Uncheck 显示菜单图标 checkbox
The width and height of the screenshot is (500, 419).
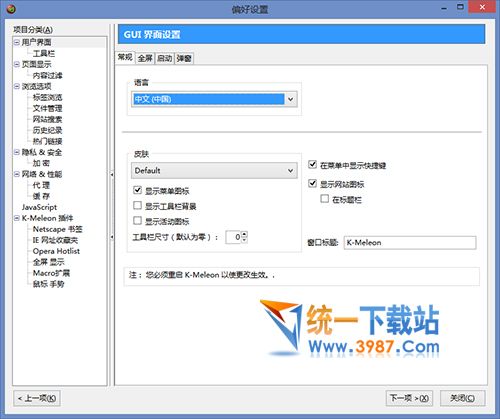tap(137, 190)
